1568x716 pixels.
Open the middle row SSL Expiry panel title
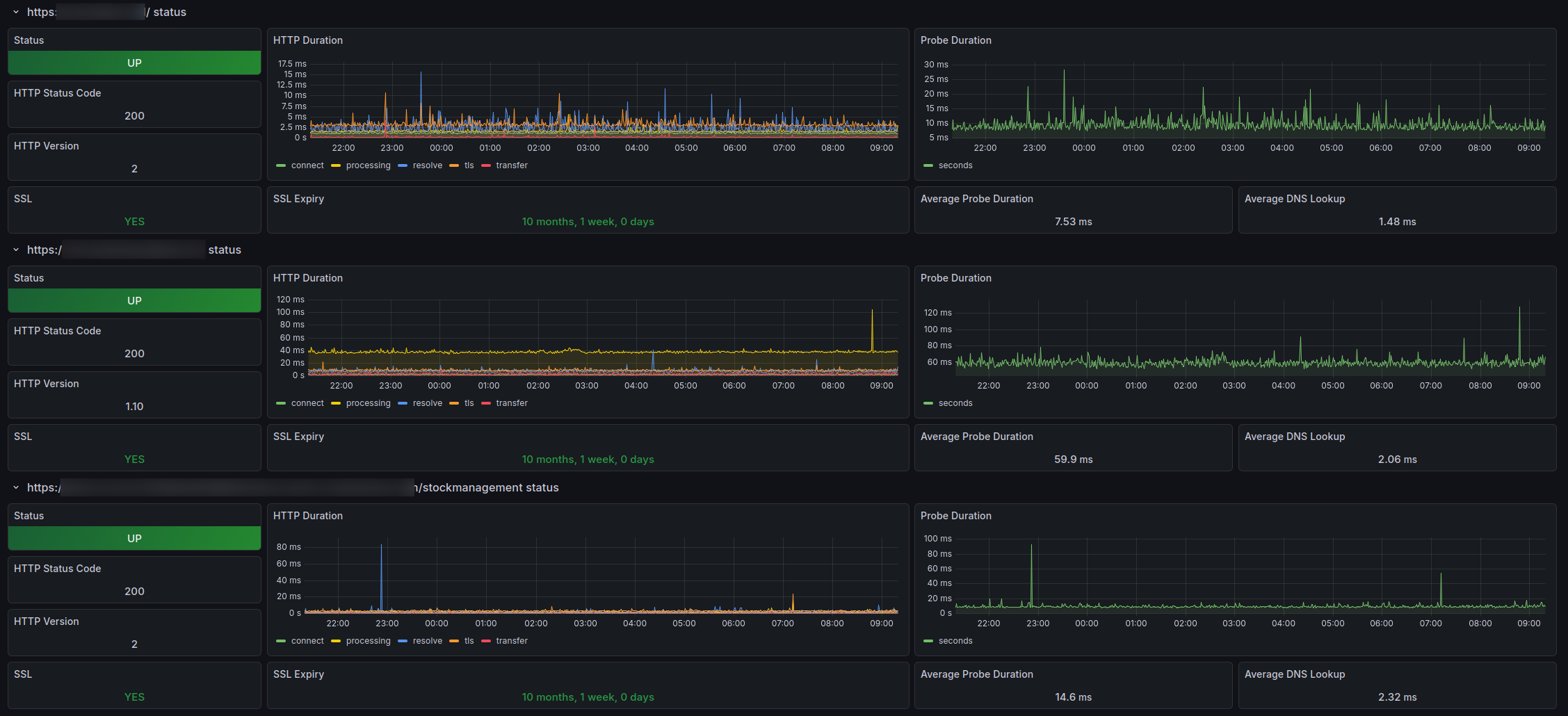(x=298, y=437)
